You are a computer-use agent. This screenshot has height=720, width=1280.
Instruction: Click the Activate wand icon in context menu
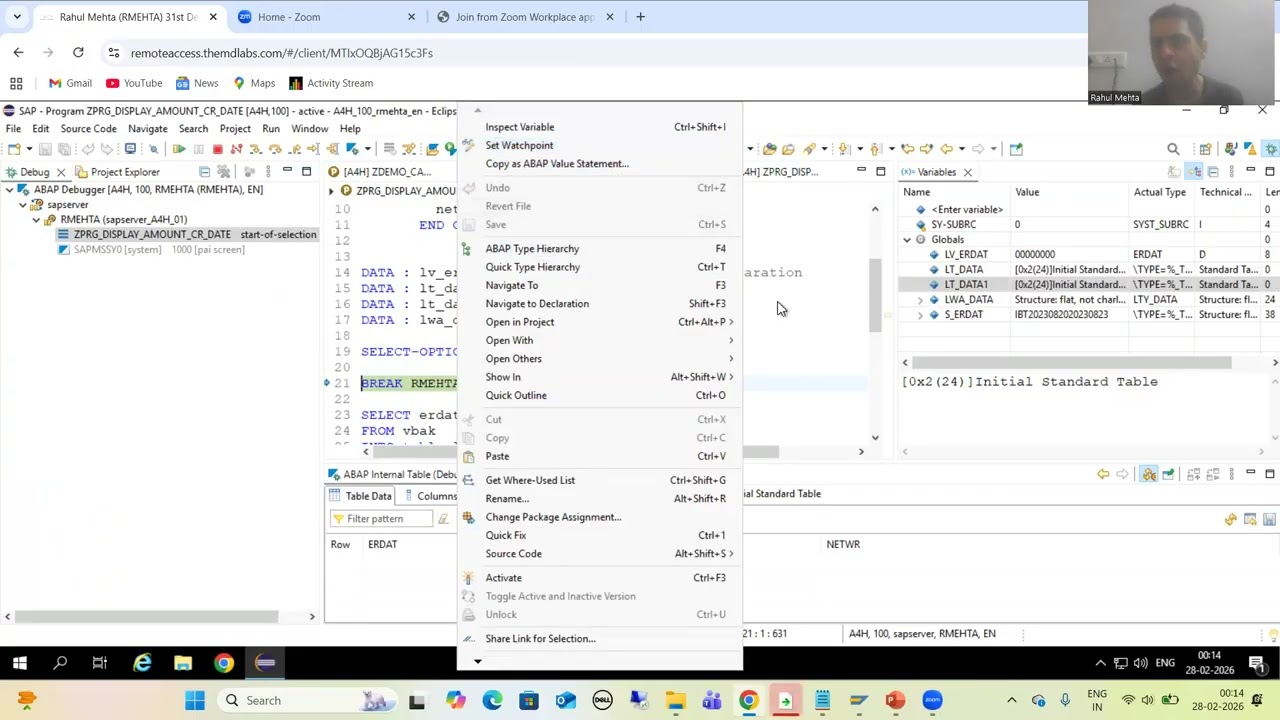[x=468, y=578]
